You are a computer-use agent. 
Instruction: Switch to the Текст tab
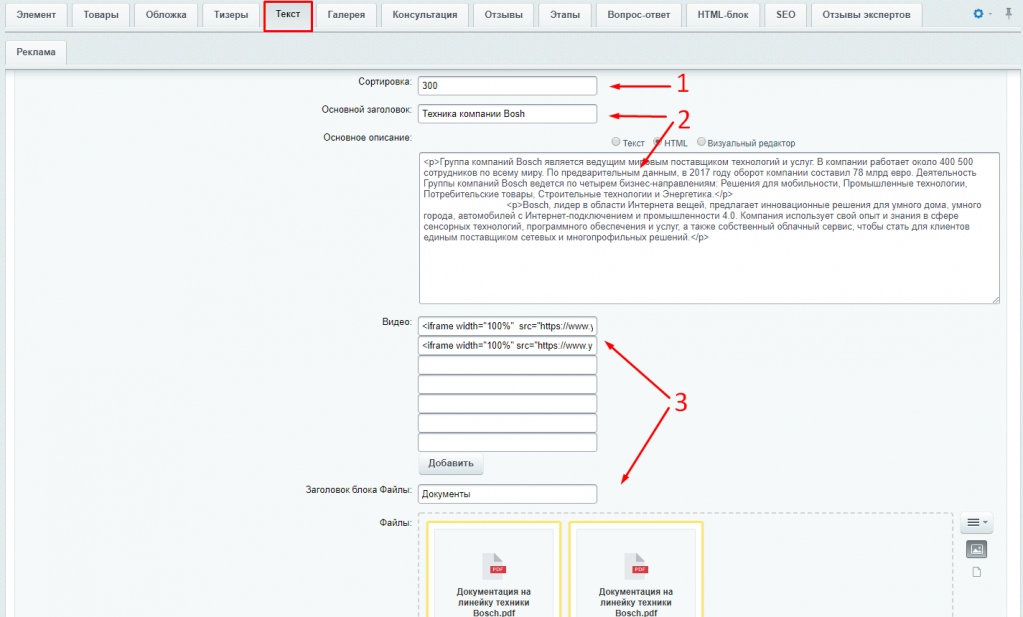[288, 14]
